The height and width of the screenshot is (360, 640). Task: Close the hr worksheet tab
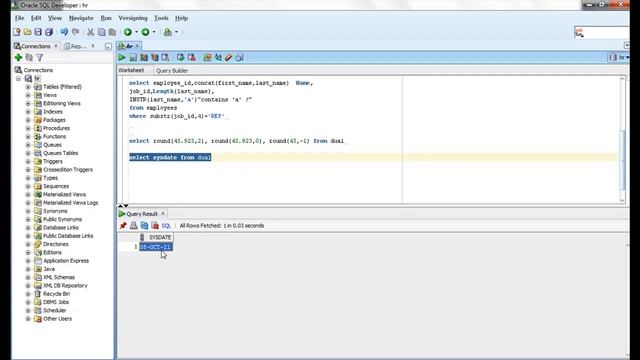point(138,46)
